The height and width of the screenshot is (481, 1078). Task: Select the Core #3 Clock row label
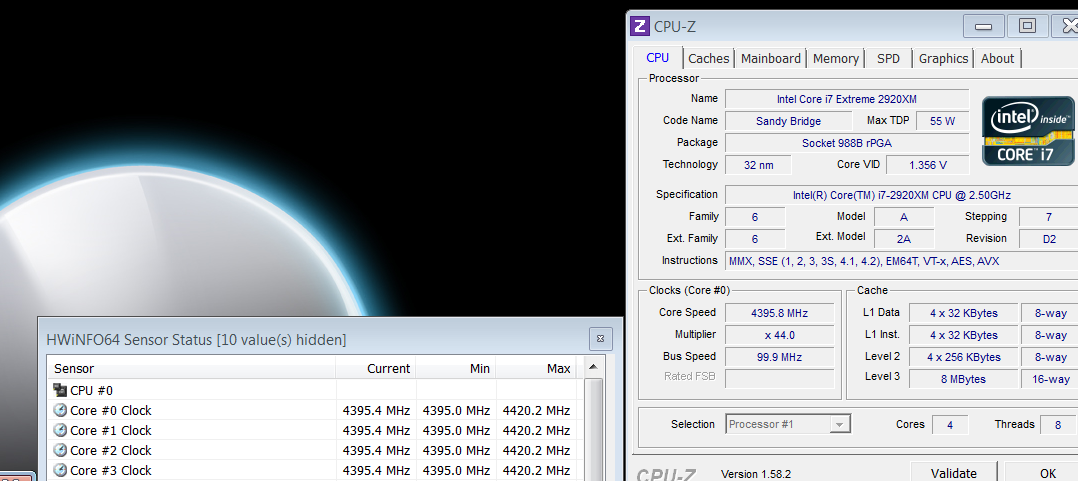(111, 470)
